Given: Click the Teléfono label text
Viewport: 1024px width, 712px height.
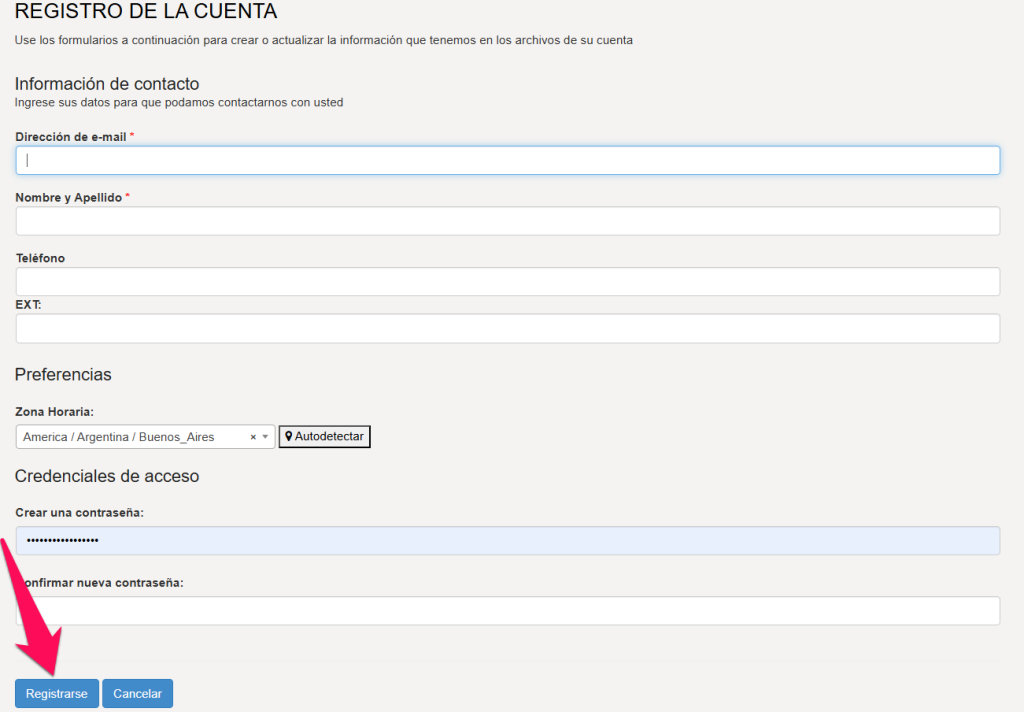Looking at the screenshot, I should [x=40, y=258].
